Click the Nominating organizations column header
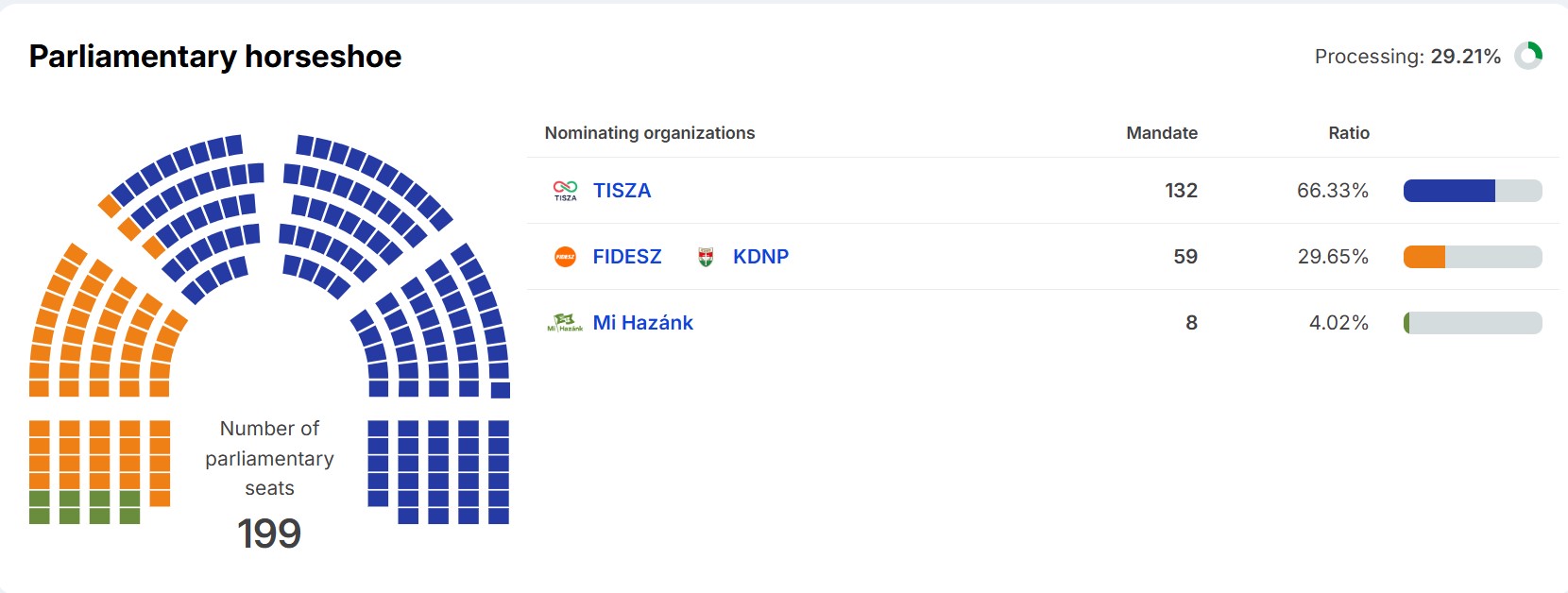The image size is (1568, 593). tap(649, 133)
